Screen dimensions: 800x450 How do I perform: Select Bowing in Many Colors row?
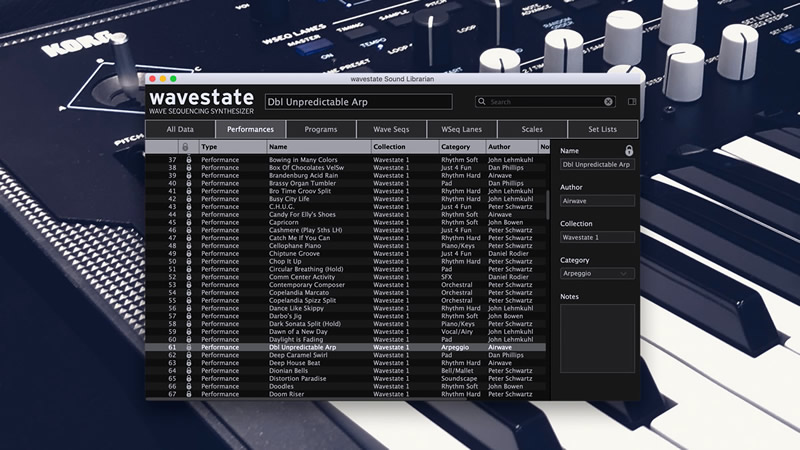coord(345,160)
